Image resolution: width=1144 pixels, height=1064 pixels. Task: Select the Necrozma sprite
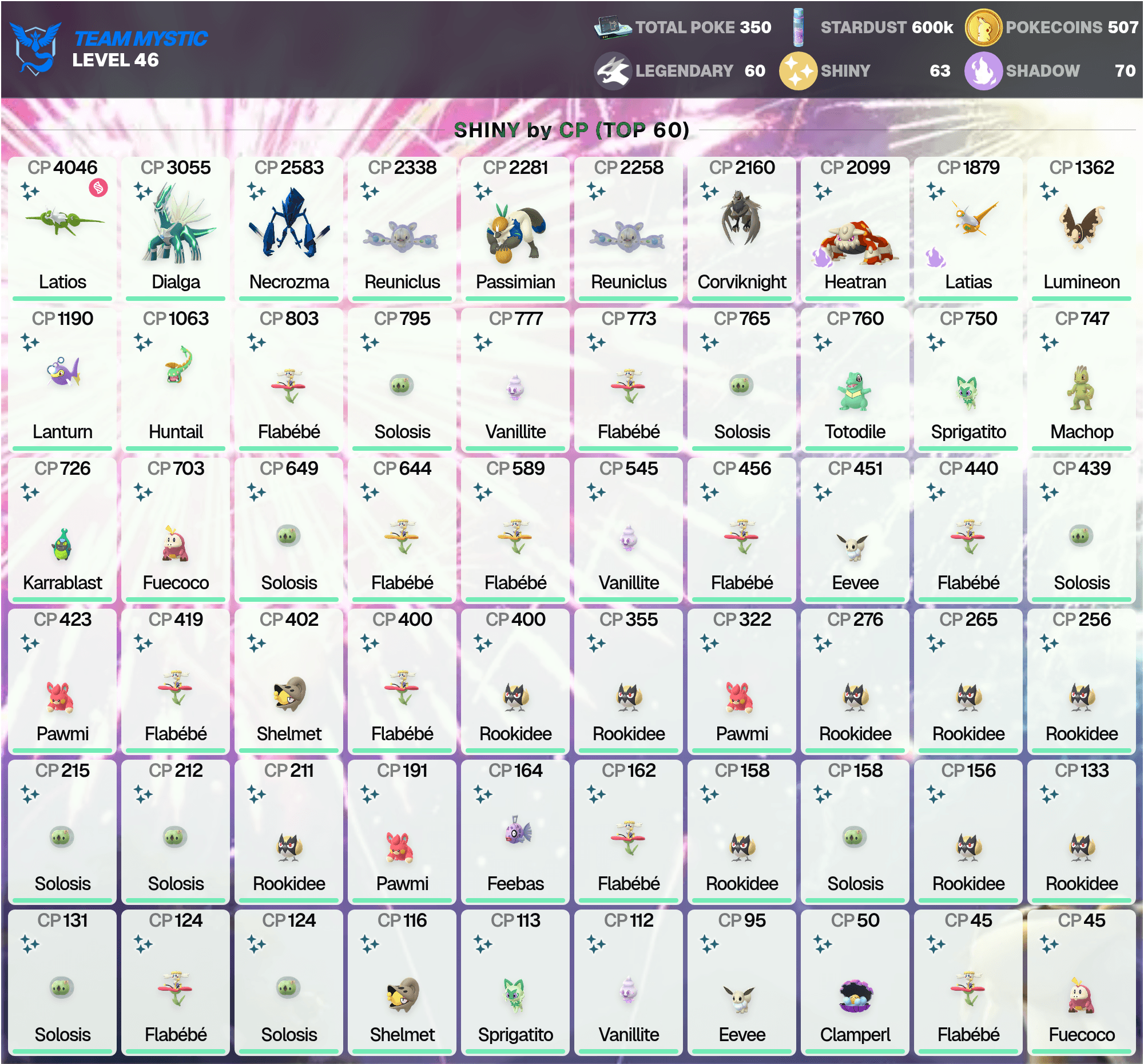coord(289,223)
